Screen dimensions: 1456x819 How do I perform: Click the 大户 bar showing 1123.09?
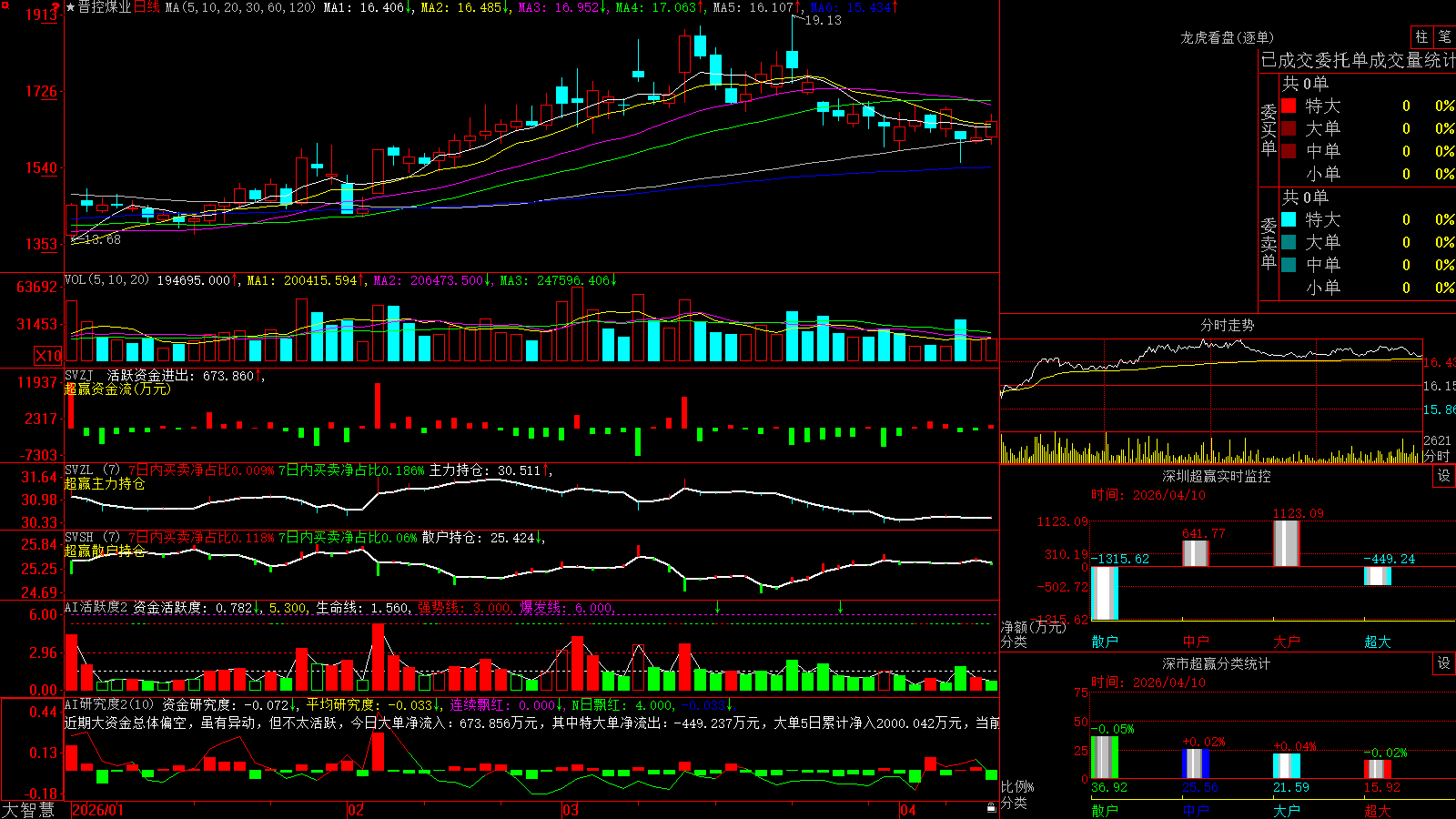[x=1287, y=543]
